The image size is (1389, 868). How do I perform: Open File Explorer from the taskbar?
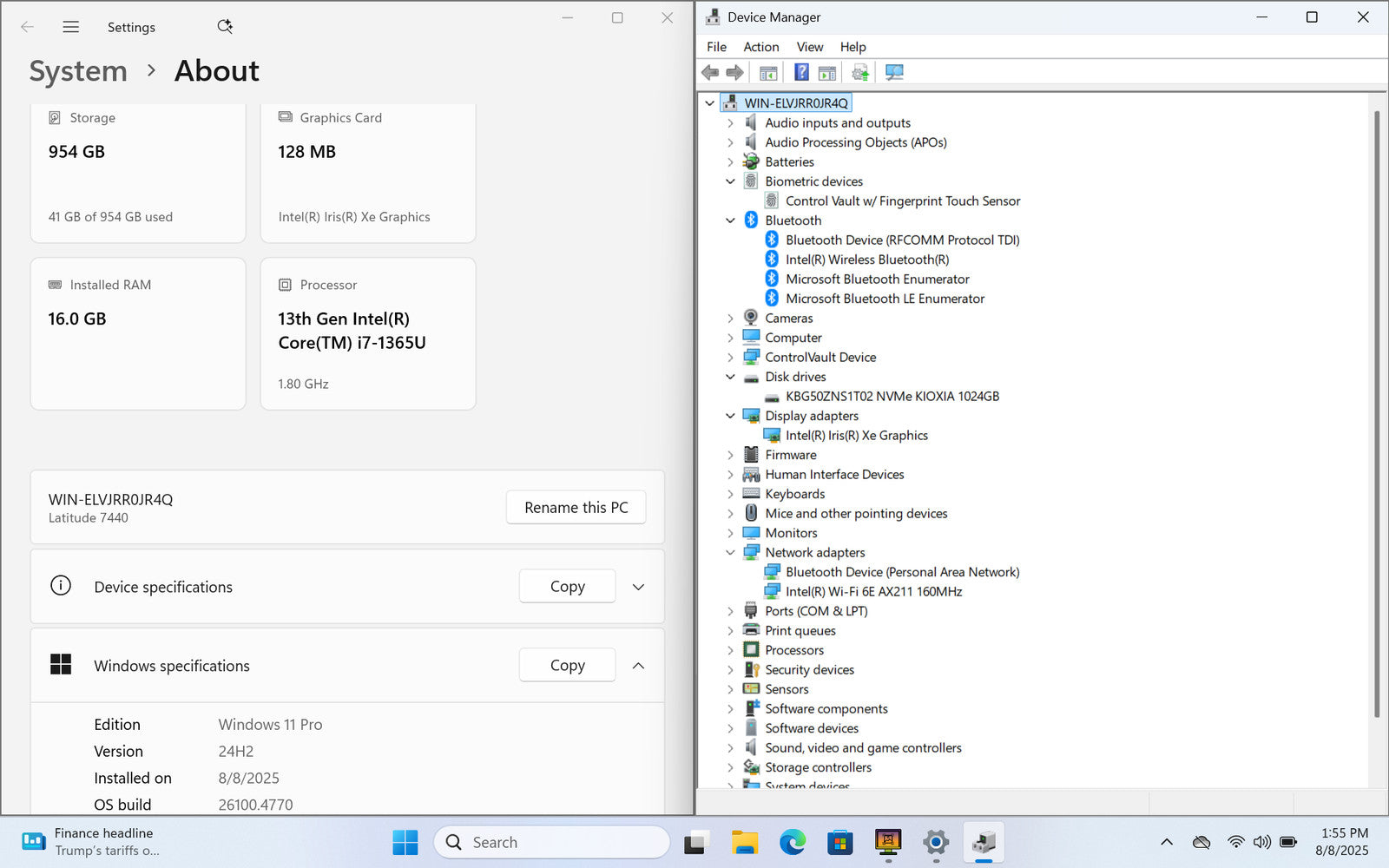[744, 842]
